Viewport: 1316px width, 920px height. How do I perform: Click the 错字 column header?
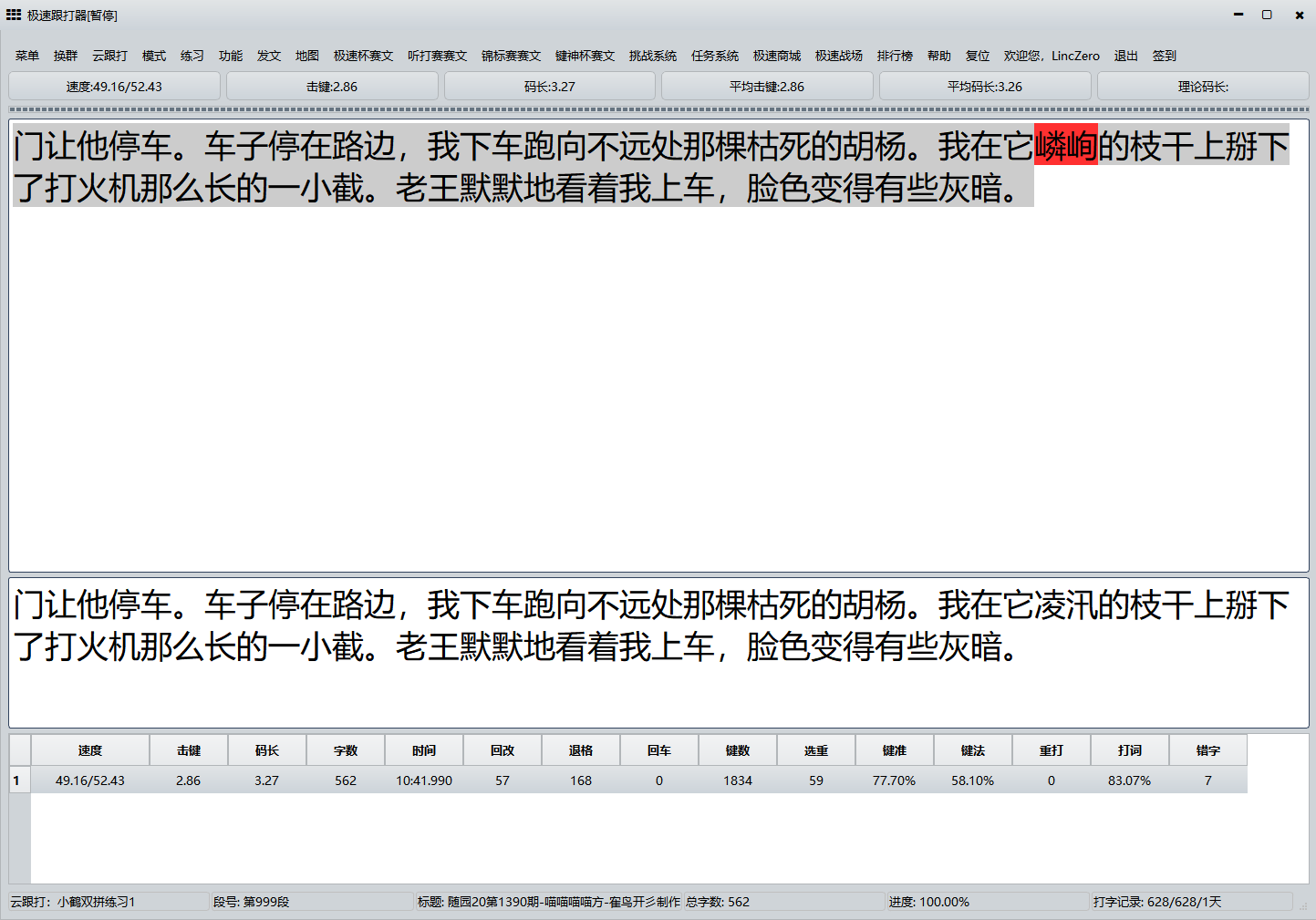(x=1208, y=750)
